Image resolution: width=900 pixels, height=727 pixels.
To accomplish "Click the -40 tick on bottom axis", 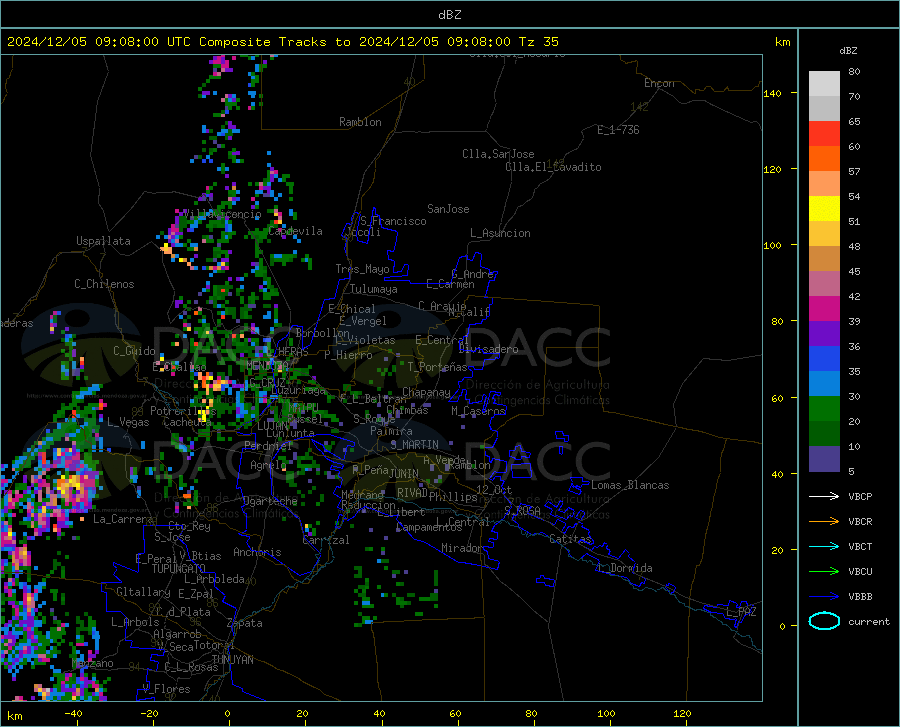I will 73,713.
